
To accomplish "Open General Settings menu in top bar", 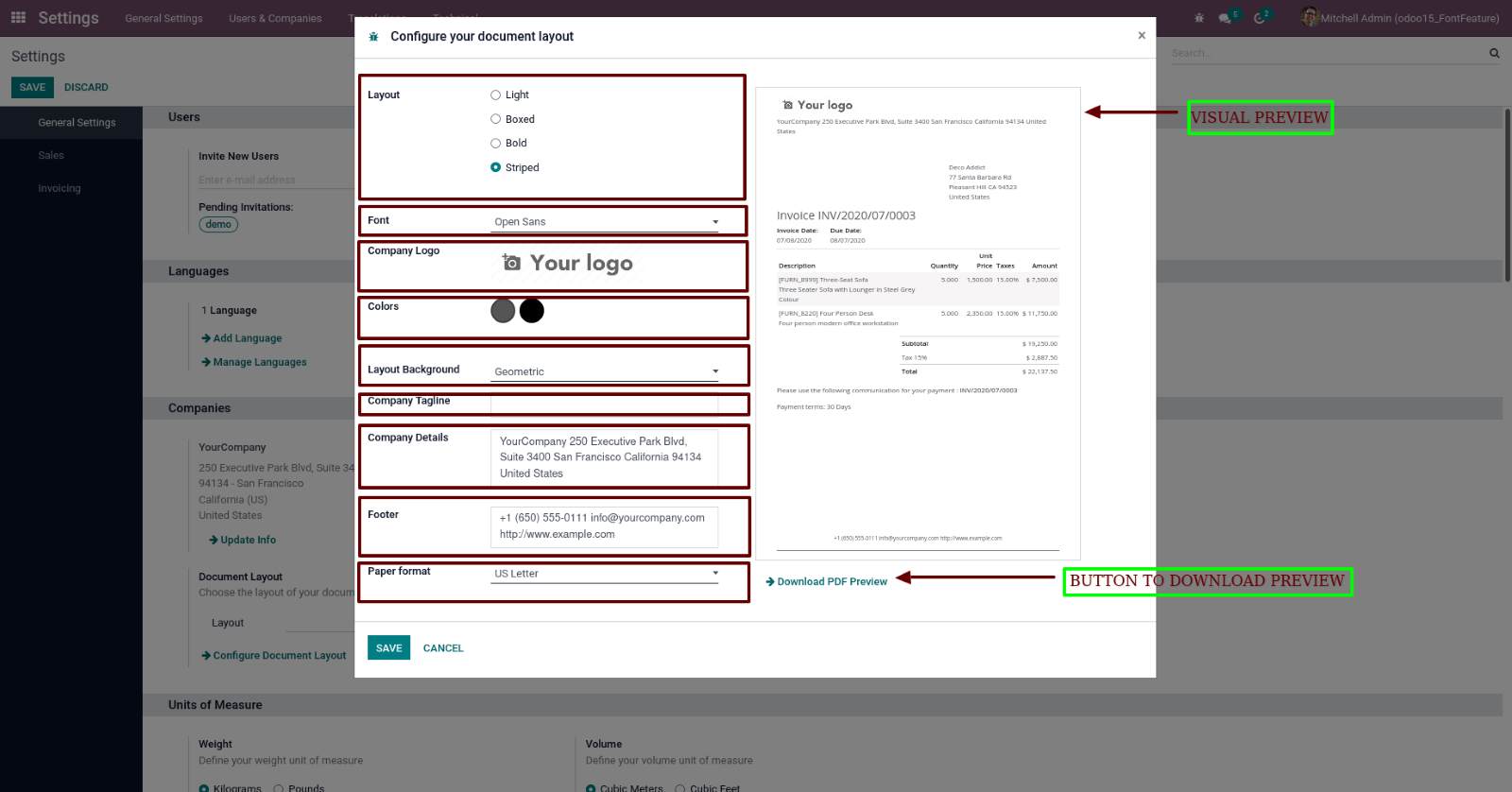I will coord(163,18).
